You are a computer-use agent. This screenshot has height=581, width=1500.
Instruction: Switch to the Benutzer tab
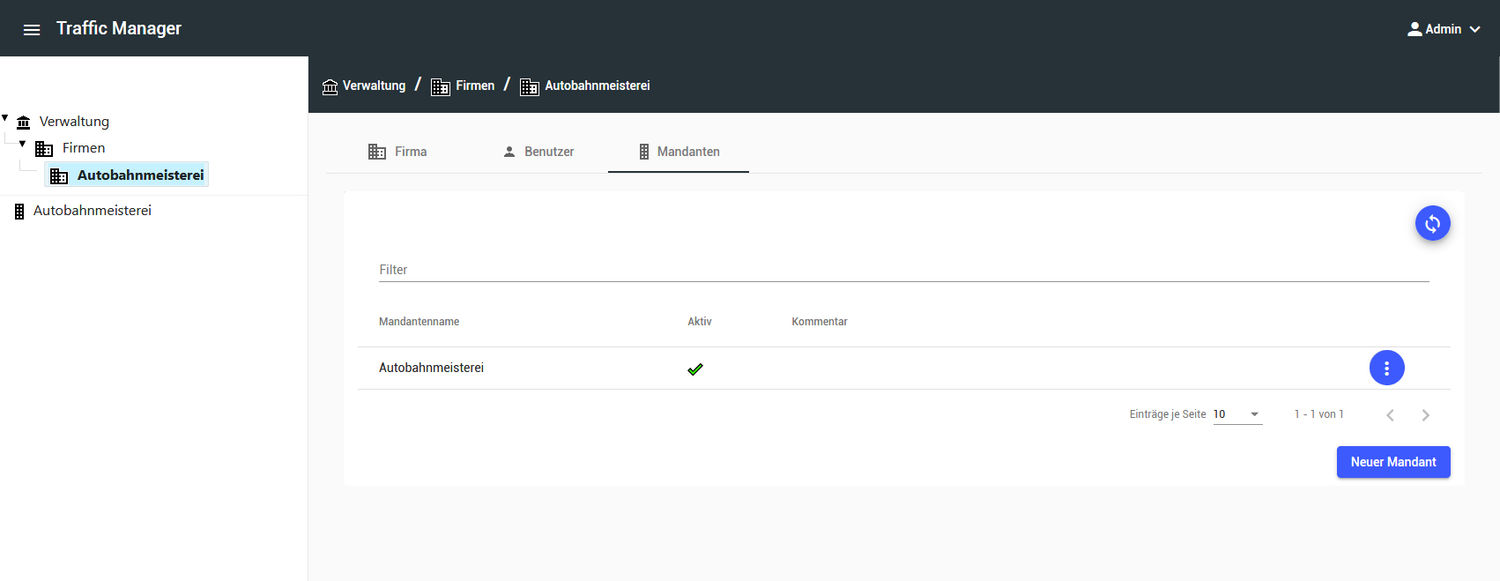pyautogui.click(x=538, y=152)
